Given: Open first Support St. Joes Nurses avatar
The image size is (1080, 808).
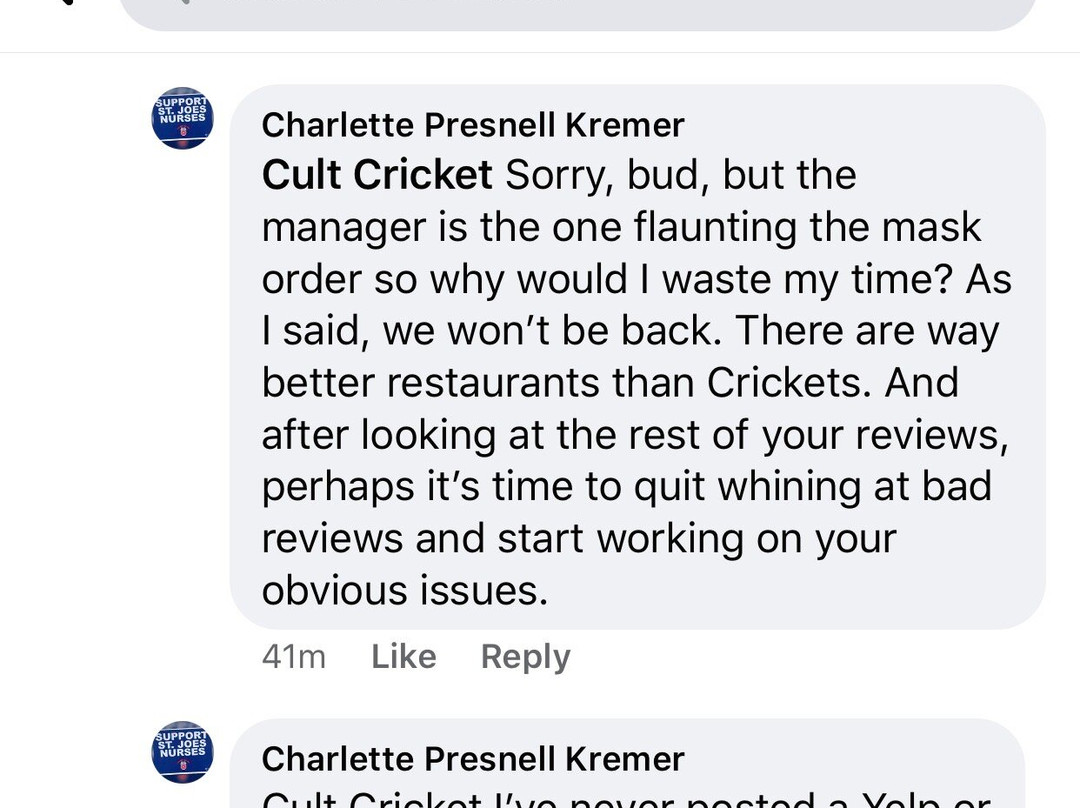Looking at the screenshot, I should click(182, 118).
